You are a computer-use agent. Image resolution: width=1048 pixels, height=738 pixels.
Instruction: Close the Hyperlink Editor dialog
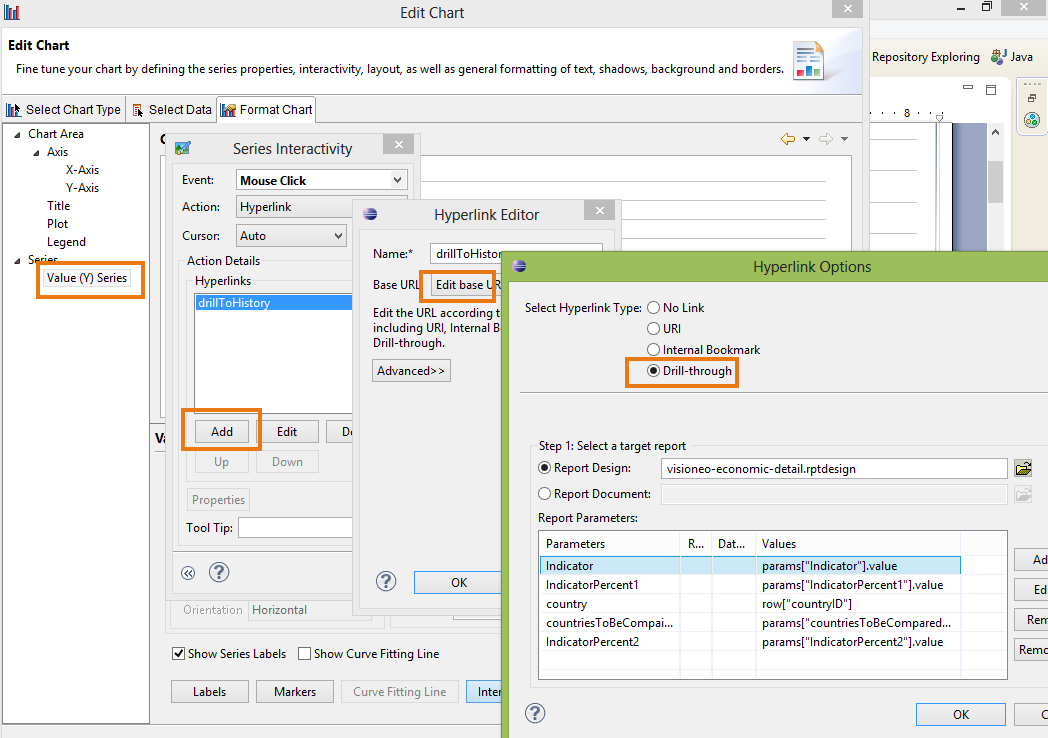pos(600,211)
